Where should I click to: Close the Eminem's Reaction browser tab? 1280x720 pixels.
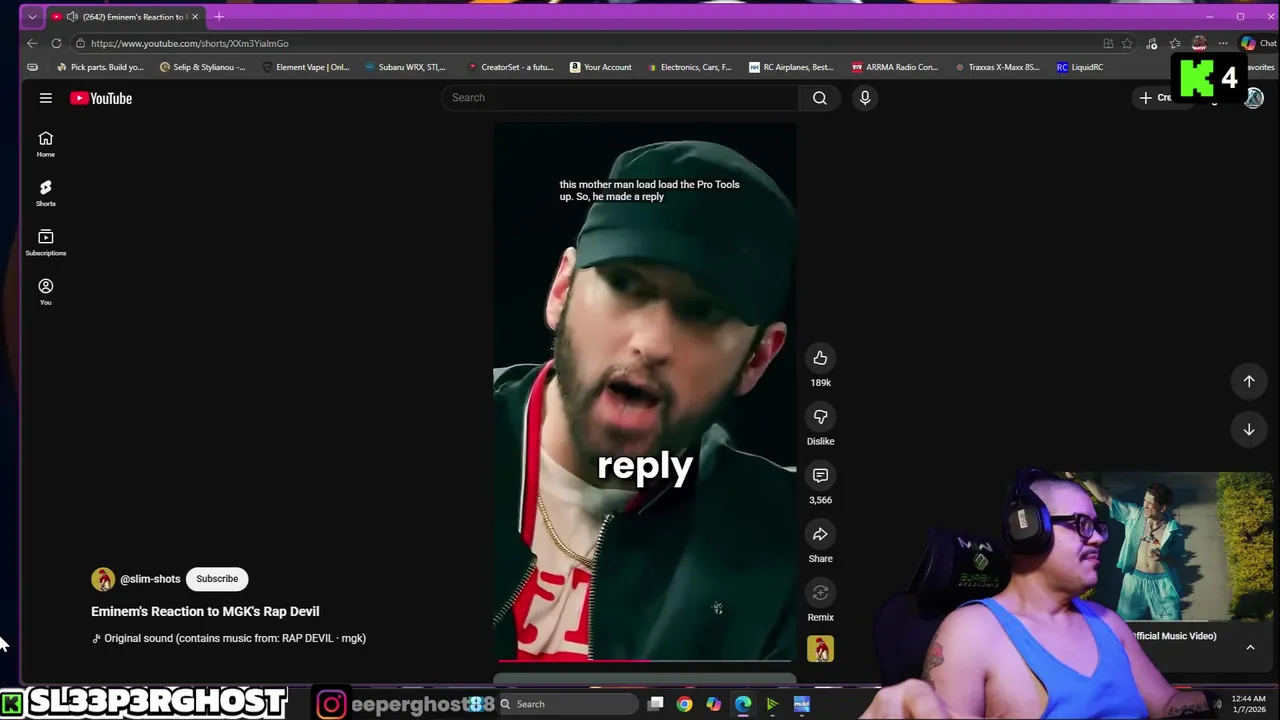(x=196, y=17)
